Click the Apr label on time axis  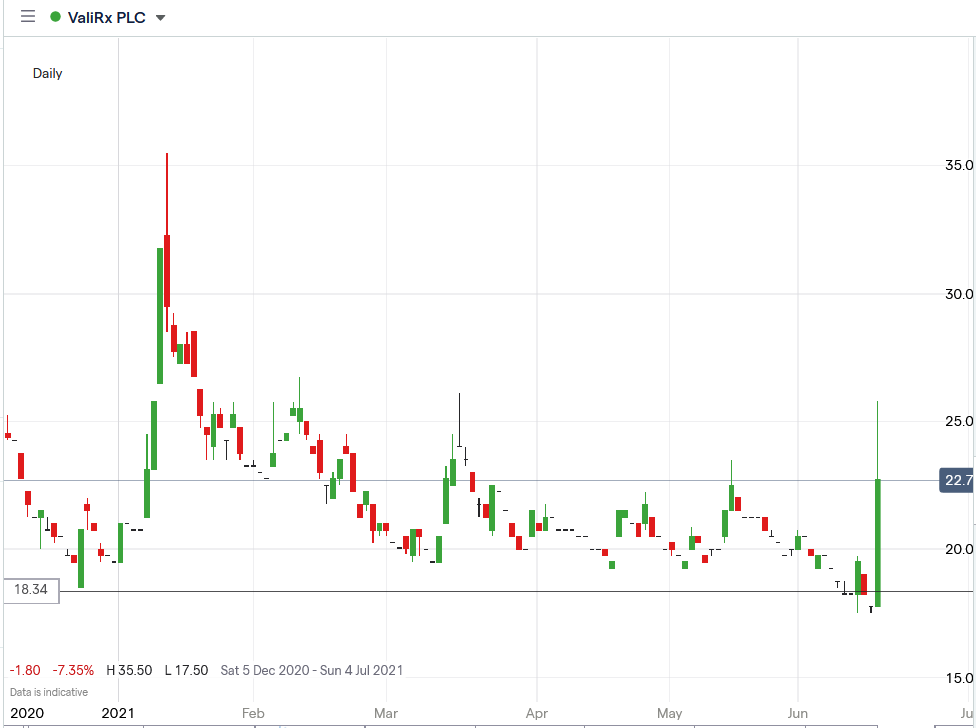point(537,713)
